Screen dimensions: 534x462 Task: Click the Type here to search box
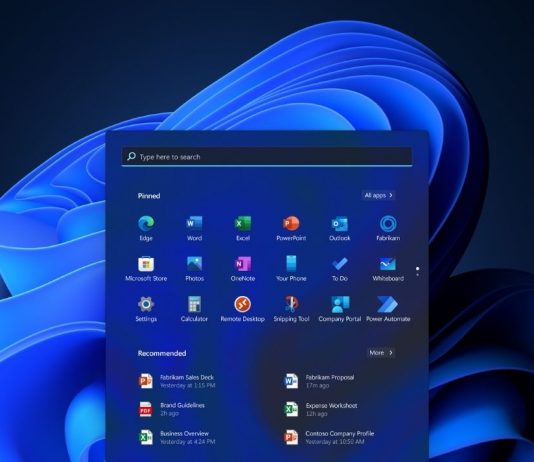click(267, 157)
